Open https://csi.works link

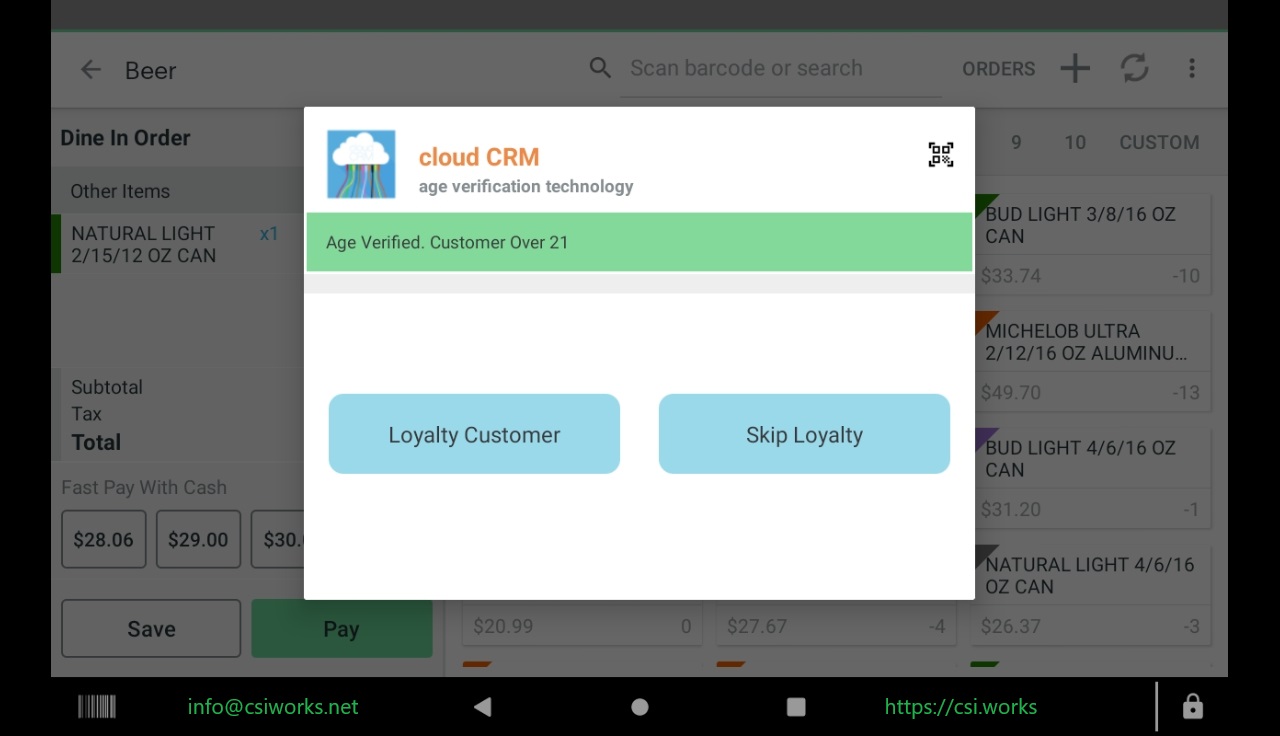coord(961,707)
